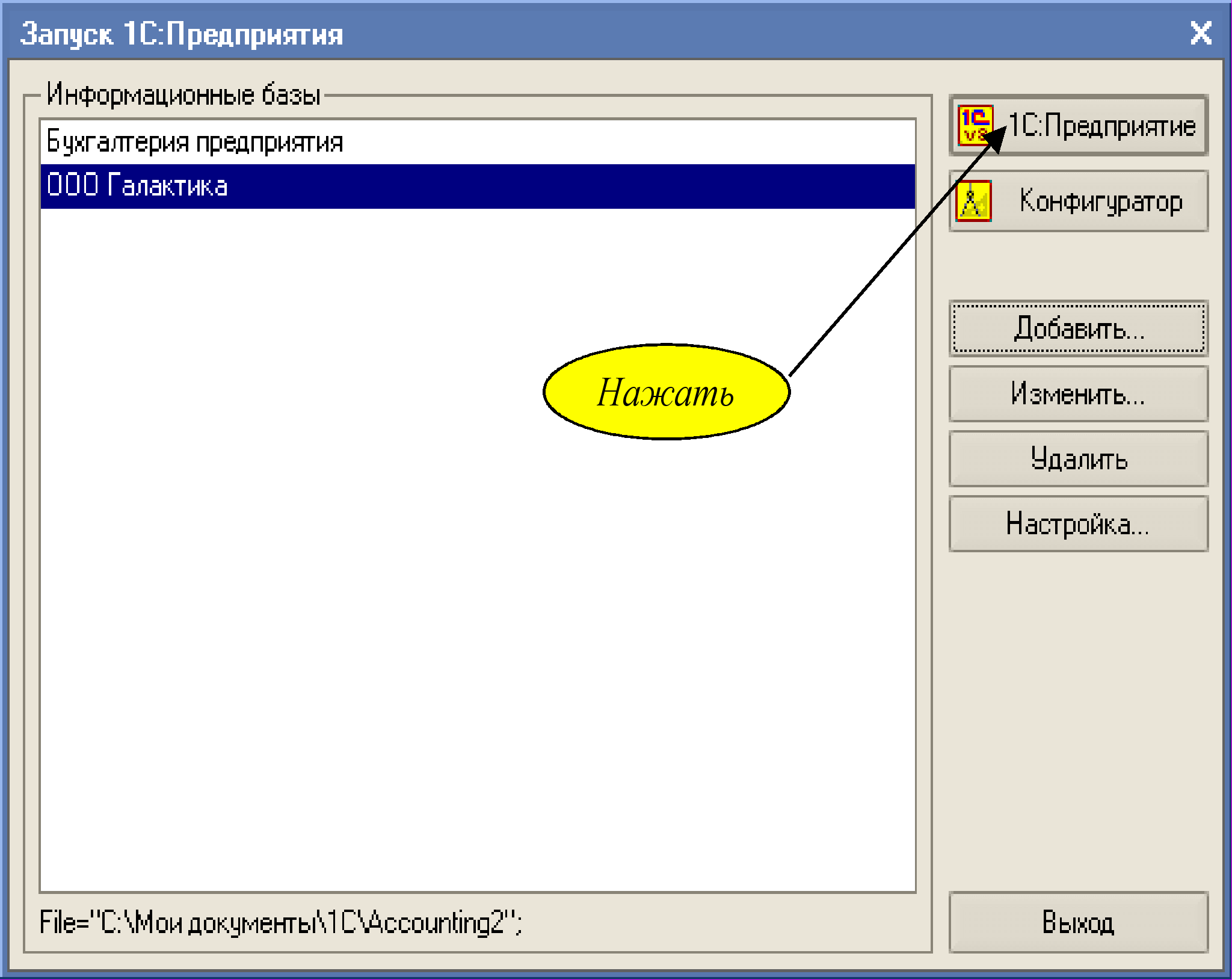Click the Изменить... button
The image size is (1232, 980).
tap(1079, 394)
